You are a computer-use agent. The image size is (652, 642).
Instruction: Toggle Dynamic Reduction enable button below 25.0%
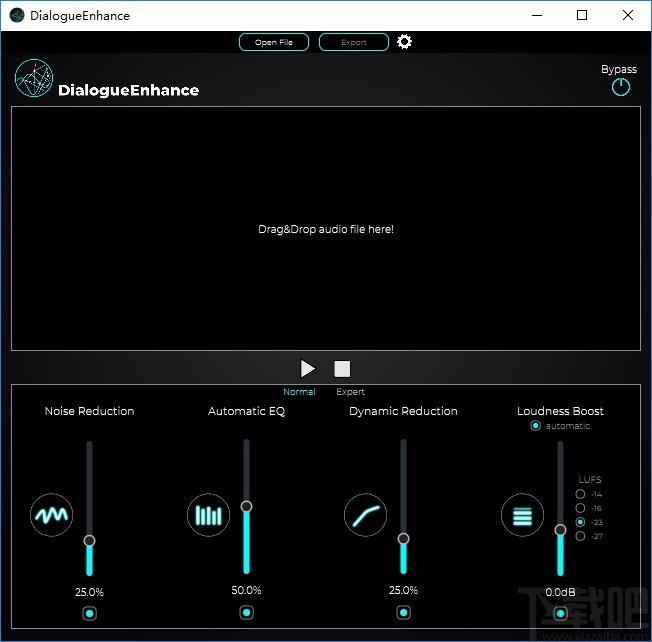[x=403, y=612]
